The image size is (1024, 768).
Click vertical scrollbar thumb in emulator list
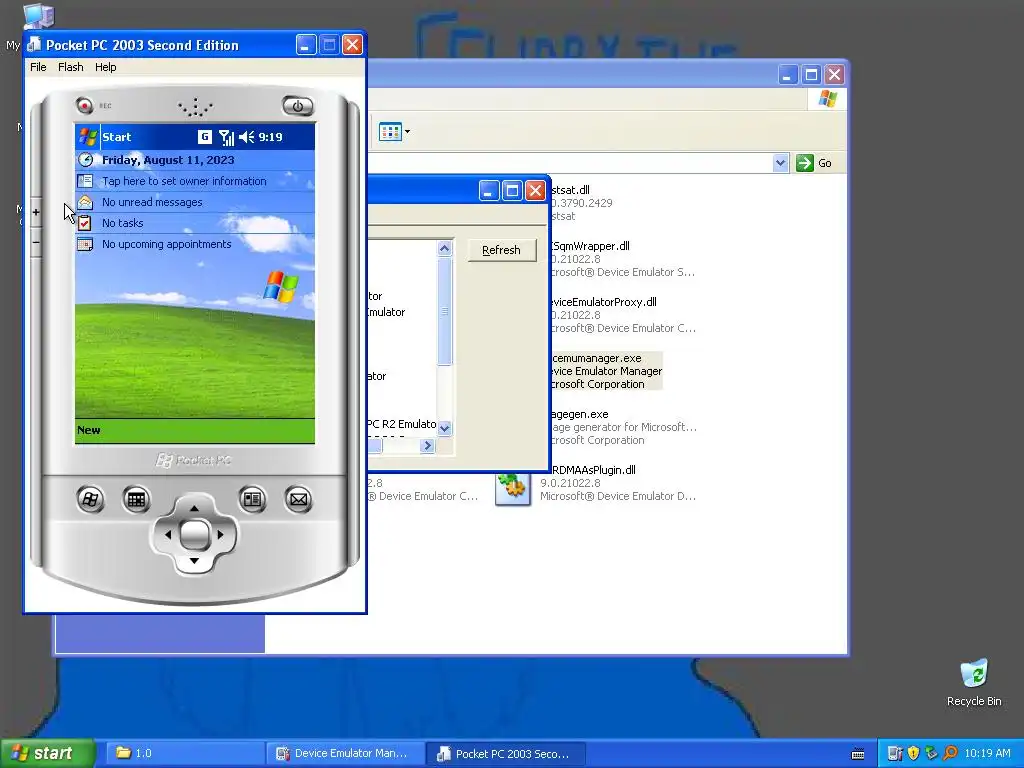[445, 311]
